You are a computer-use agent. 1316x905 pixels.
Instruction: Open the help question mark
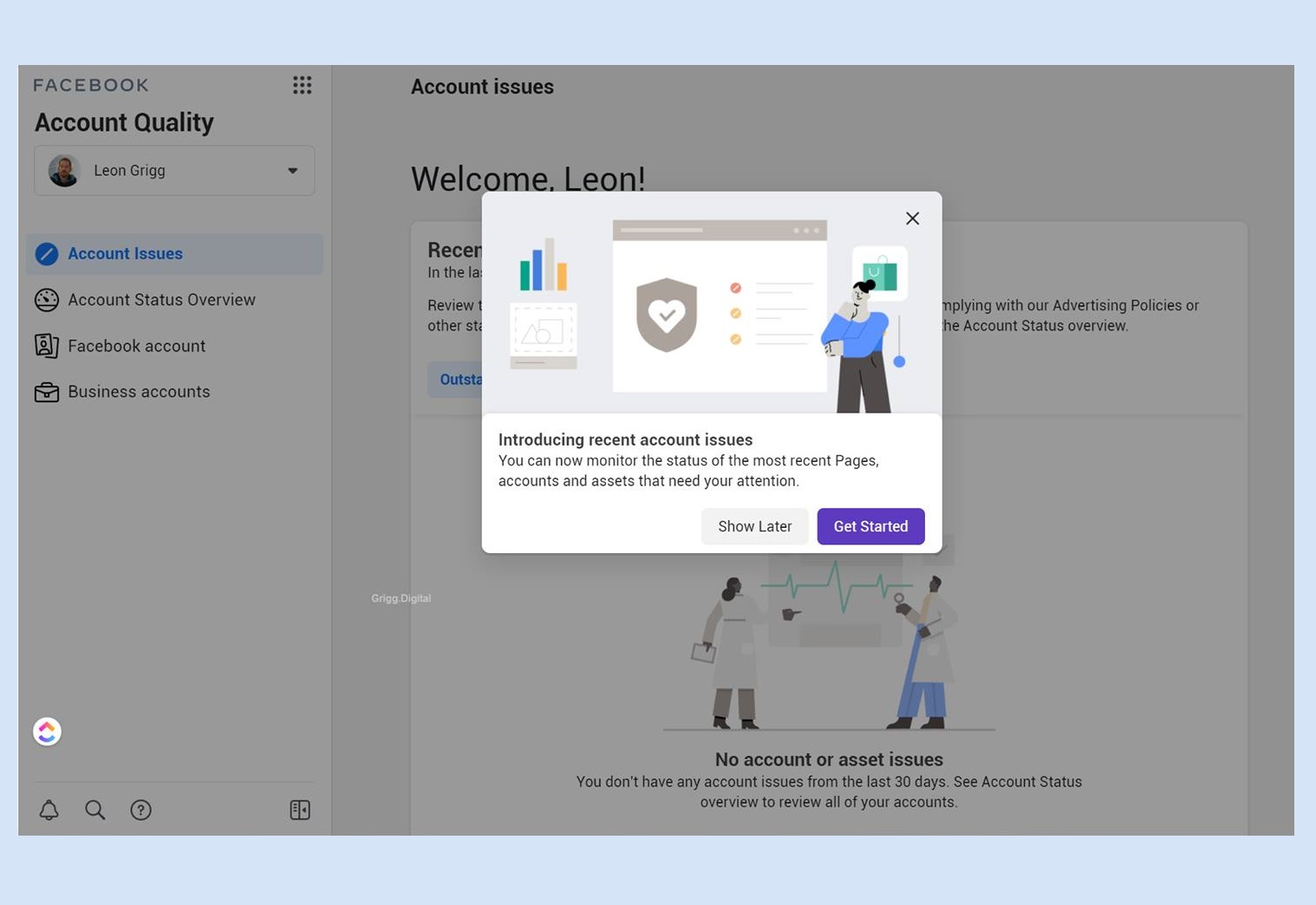point(140,810)
